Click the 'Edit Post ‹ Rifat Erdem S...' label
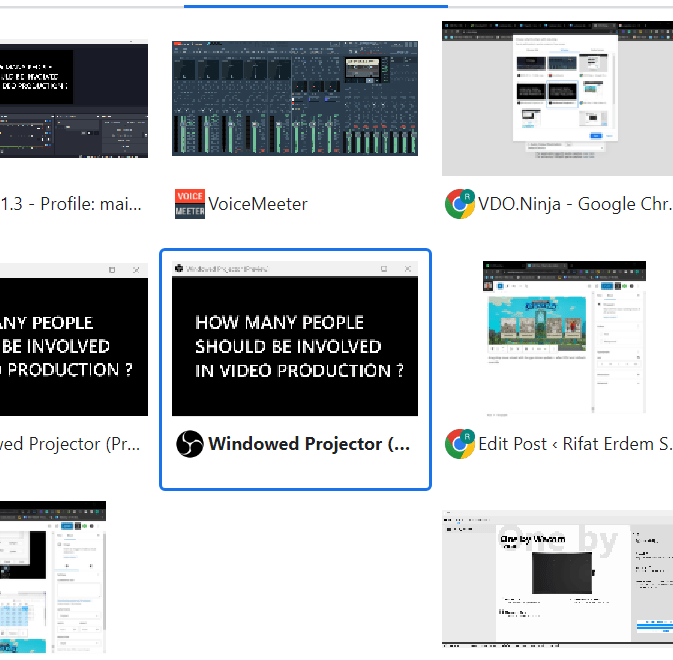This screenshot has height=660, width=673. tap(575, 444)
